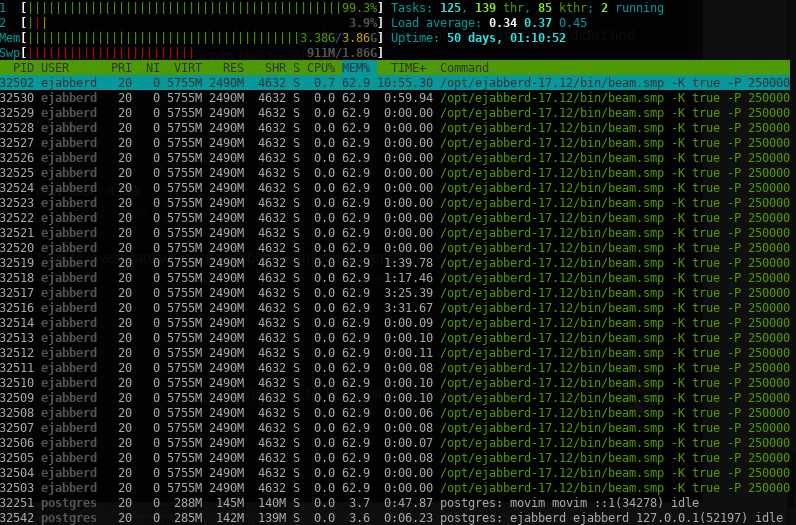Select process 32519 with time 1:39.78

point(395,262)
